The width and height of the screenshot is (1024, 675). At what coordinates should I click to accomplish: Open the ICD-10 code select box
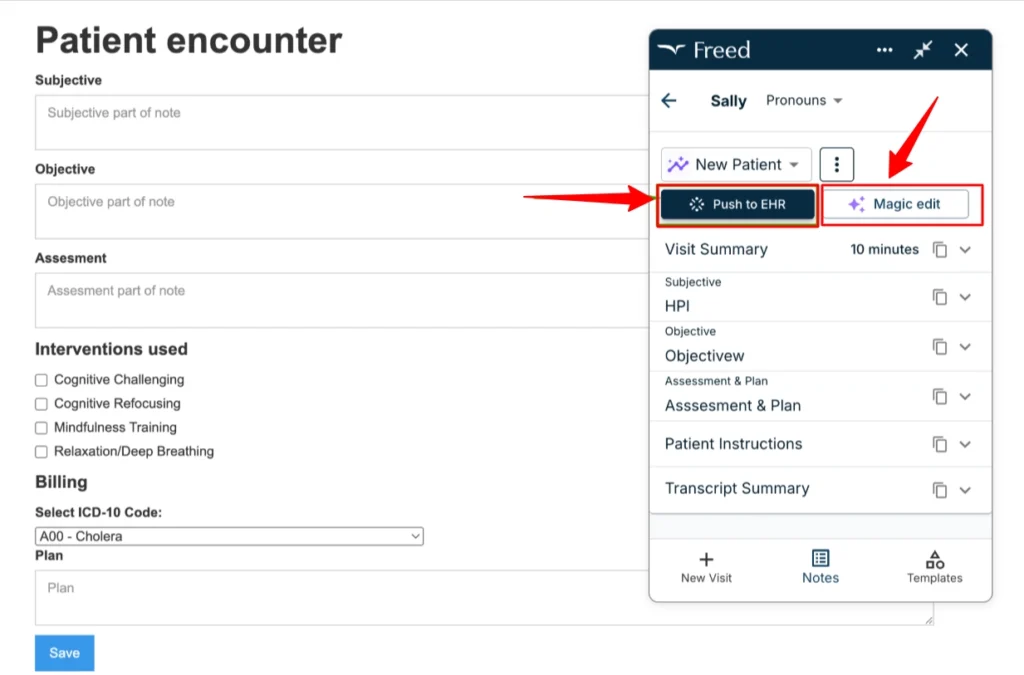click(x=229, y=537)
